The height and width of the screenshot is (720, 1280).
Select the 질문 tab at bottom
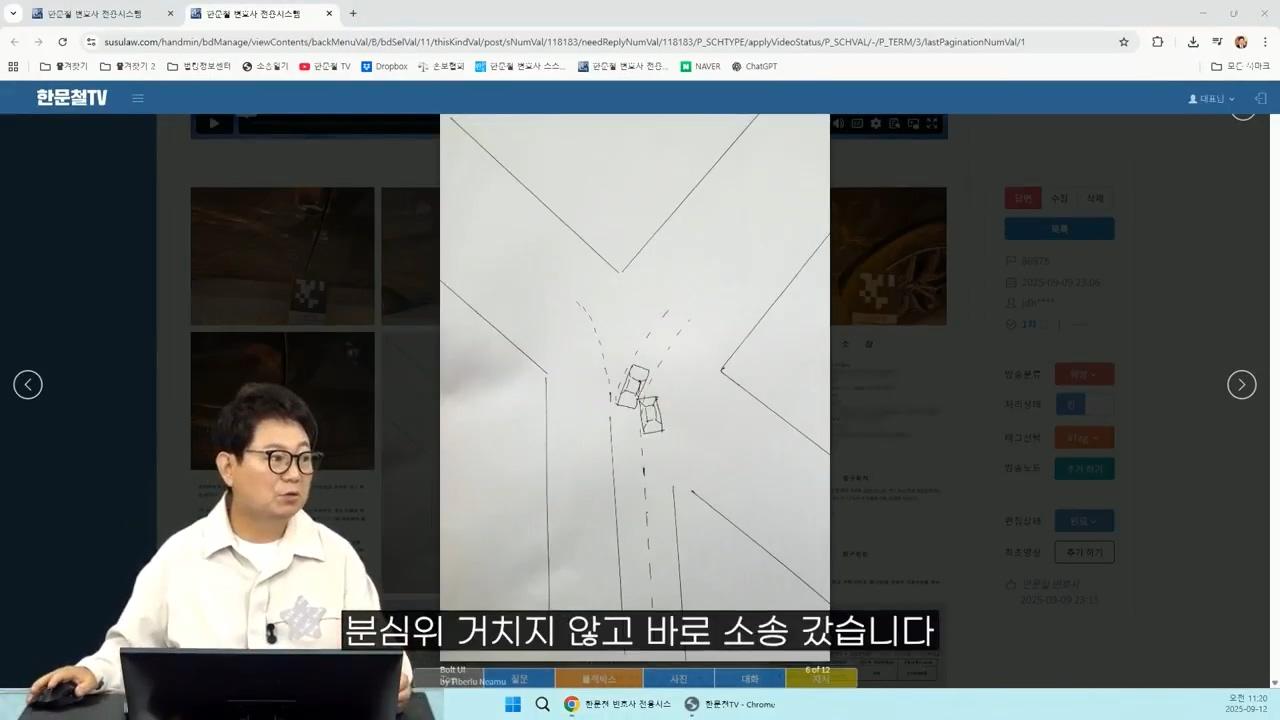tap(519, 679)
